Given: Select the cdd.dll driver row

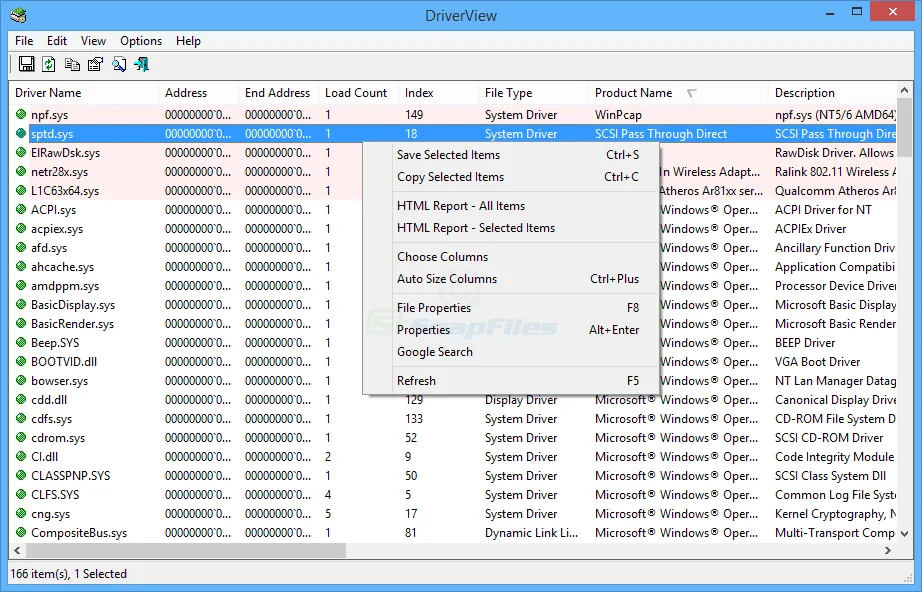Looking at the screenshot, I should 453,400.
